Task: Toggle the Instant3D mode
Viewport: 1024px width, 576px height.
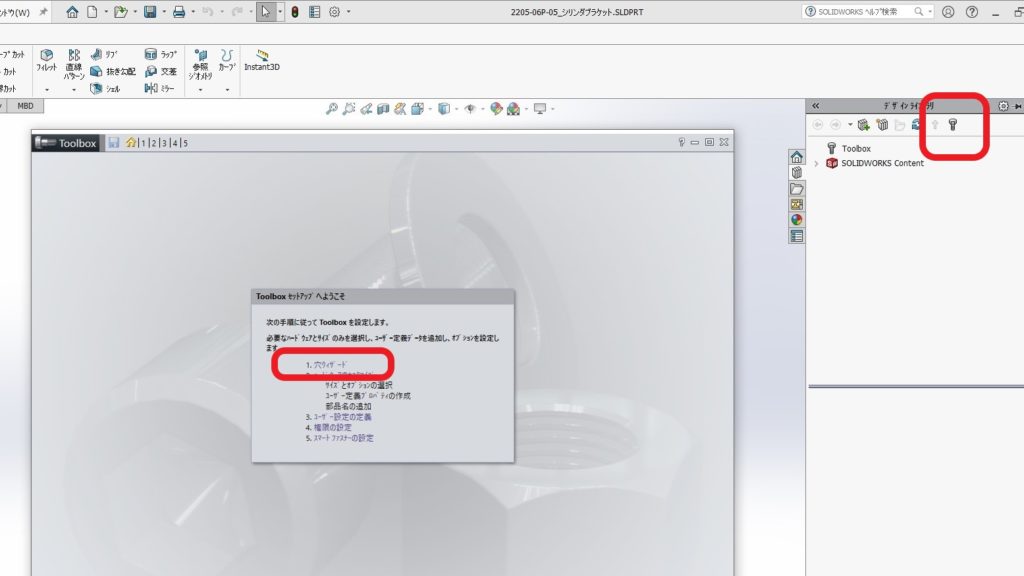Action: 262,60
